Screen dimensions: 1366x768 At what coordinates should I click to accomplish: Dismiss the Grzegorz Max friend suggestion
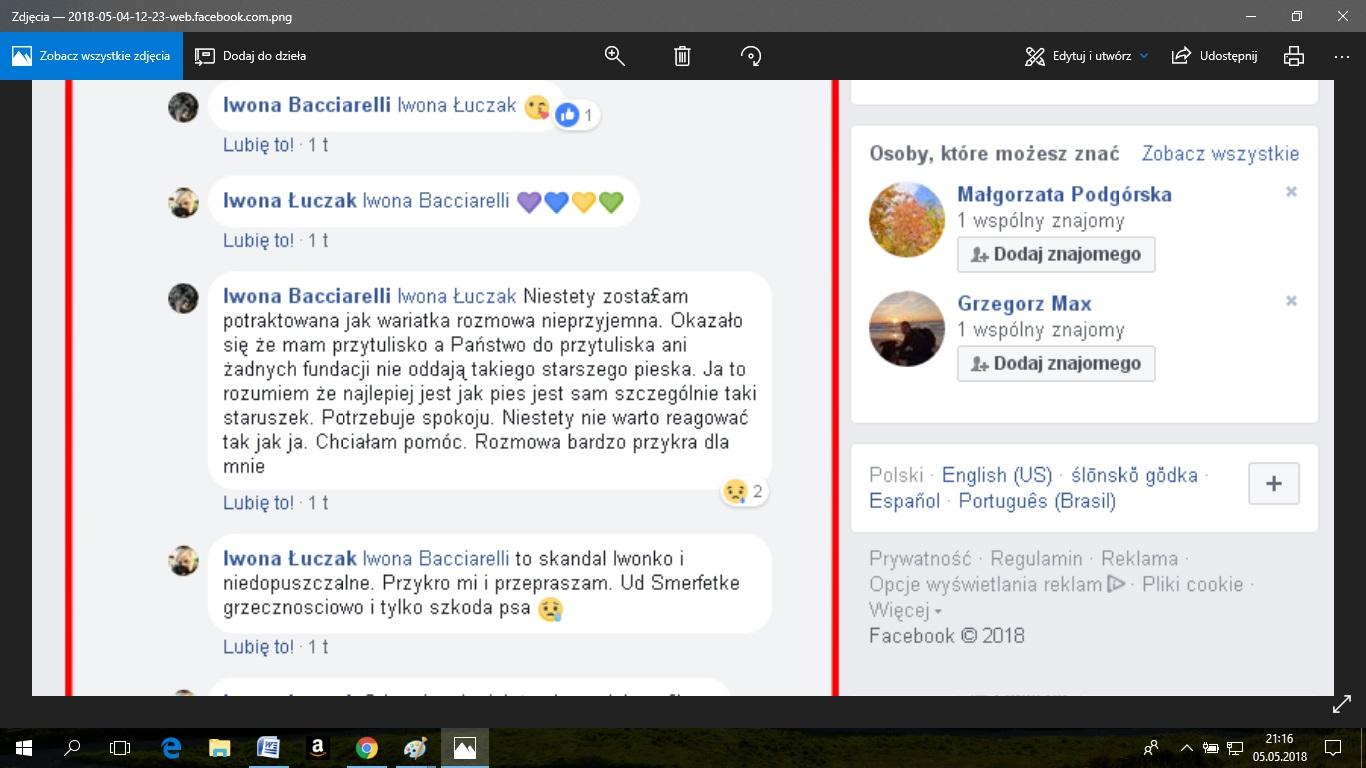(1291, 301)
